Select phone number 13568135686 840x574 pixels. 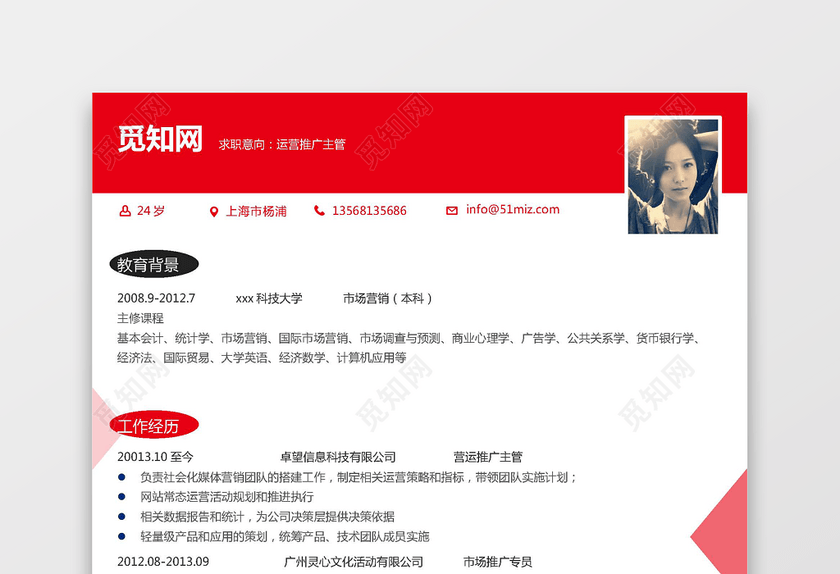tap(369, 211)
